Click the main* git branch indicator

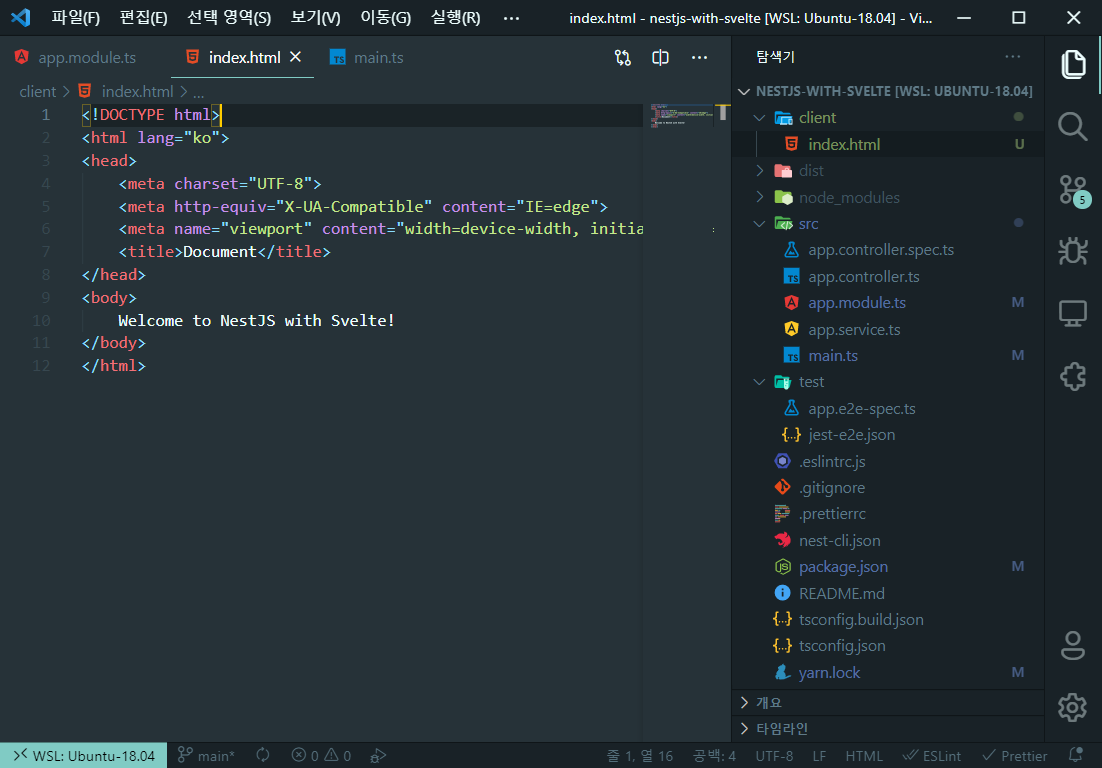(x=206, y=755)
